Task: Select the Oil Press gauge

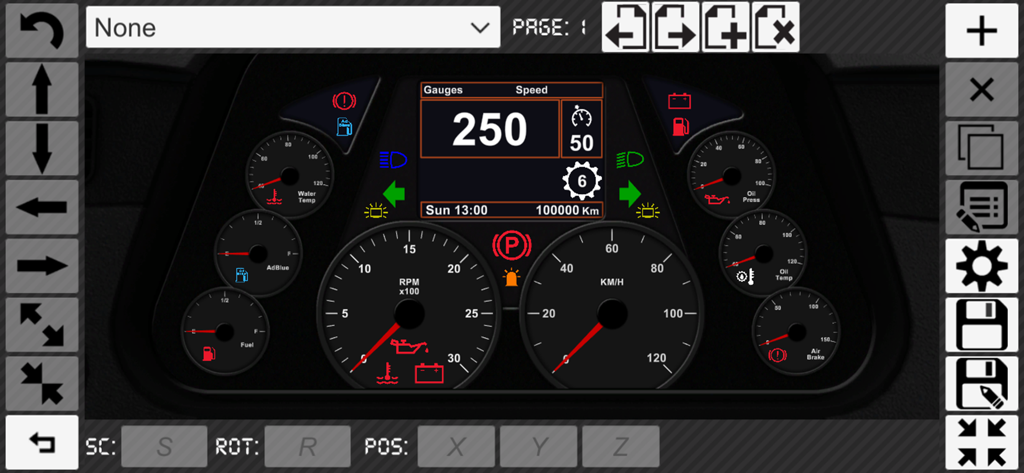Action: coord(731,174)
